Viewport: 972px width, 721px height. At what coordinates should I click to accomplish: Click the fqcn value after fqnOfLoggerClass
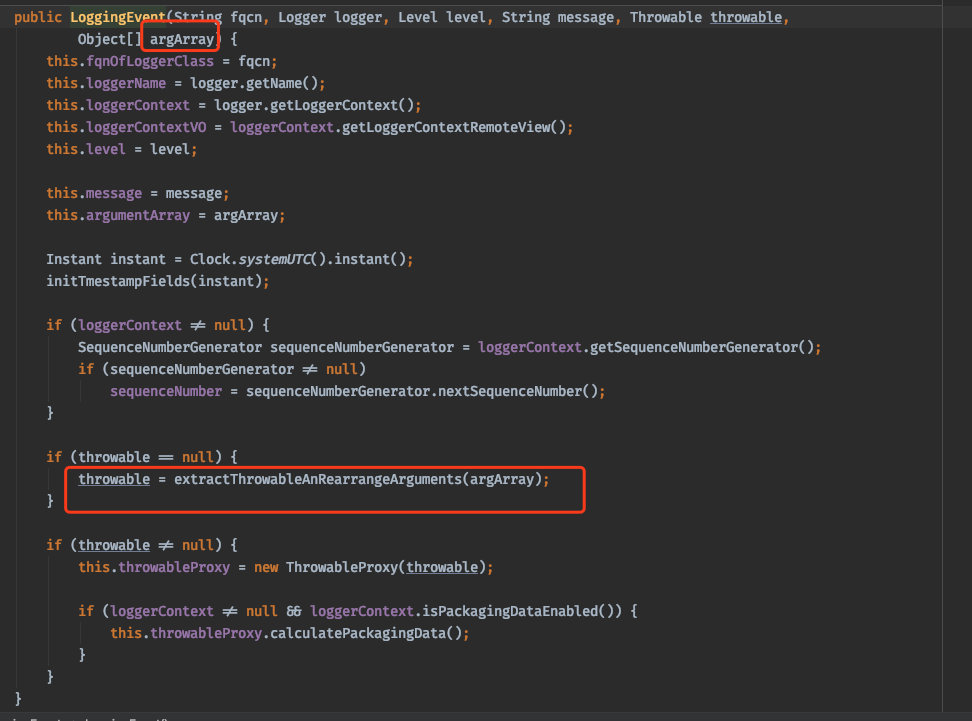coord(254,61)
